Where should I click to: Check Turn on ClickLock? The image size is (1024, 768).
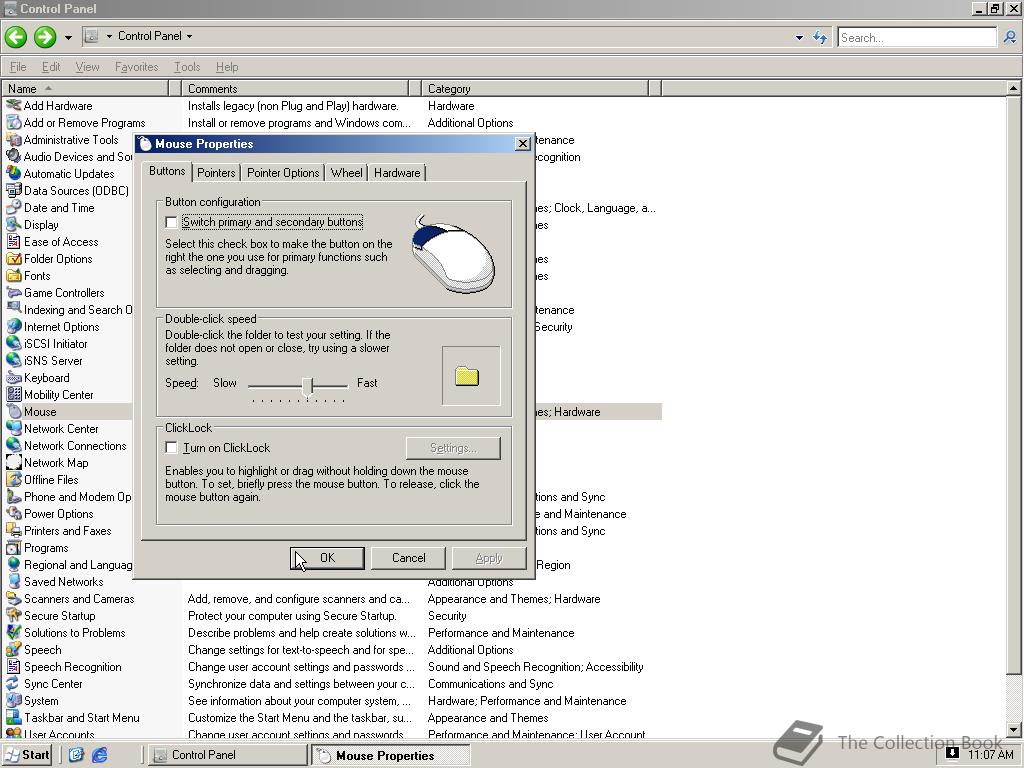pos(171,447)
